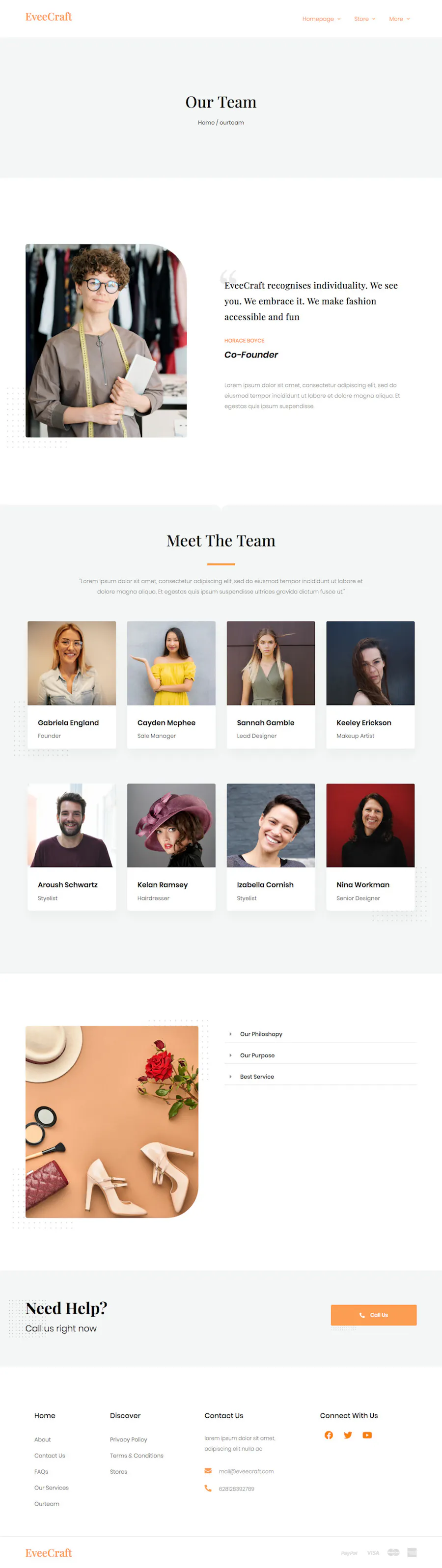Open the Store dropdown menu
The image size is (442, 1568).
(365, 19)
